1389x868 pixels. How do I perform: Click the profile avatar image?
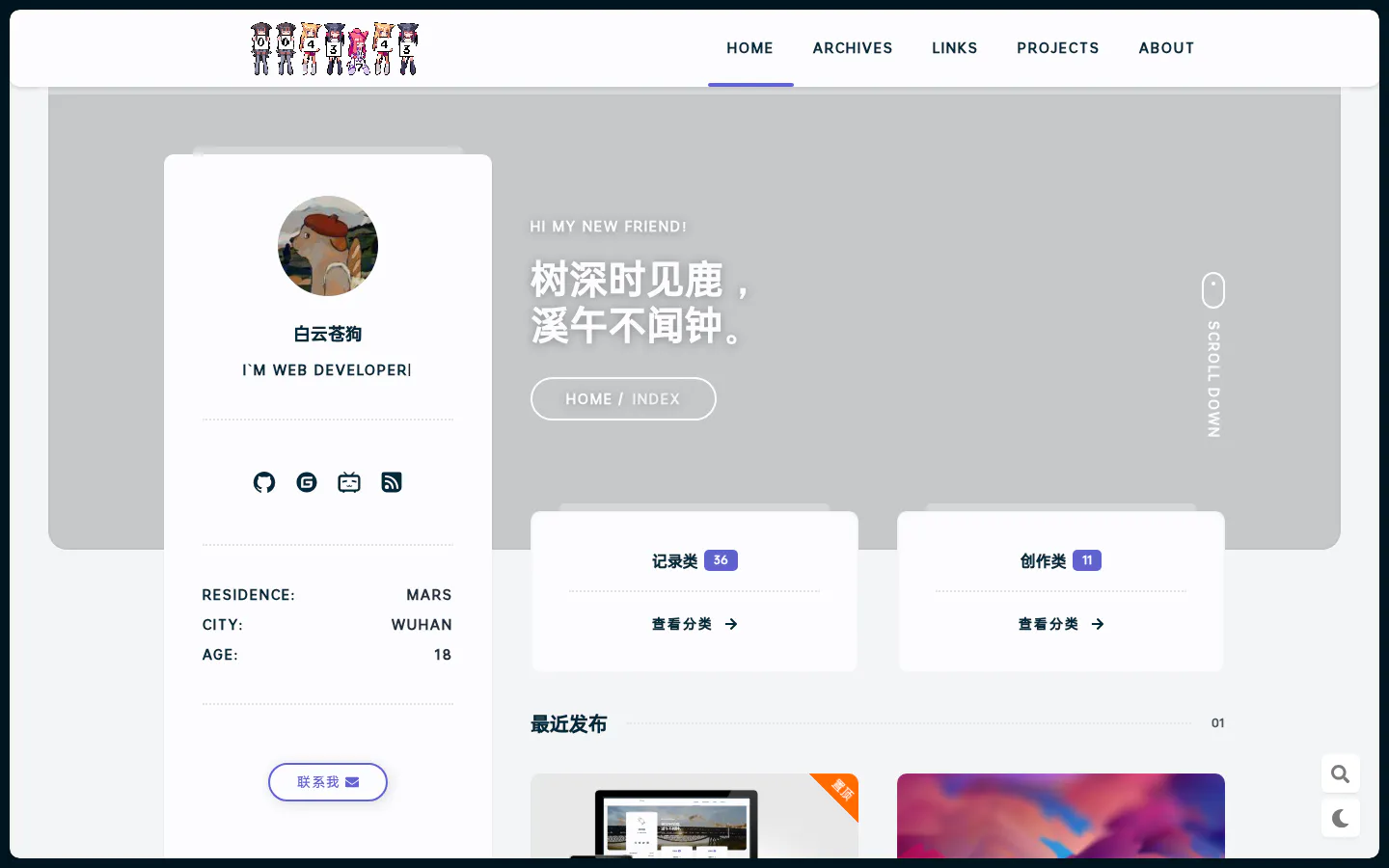(x=328, y=246)
